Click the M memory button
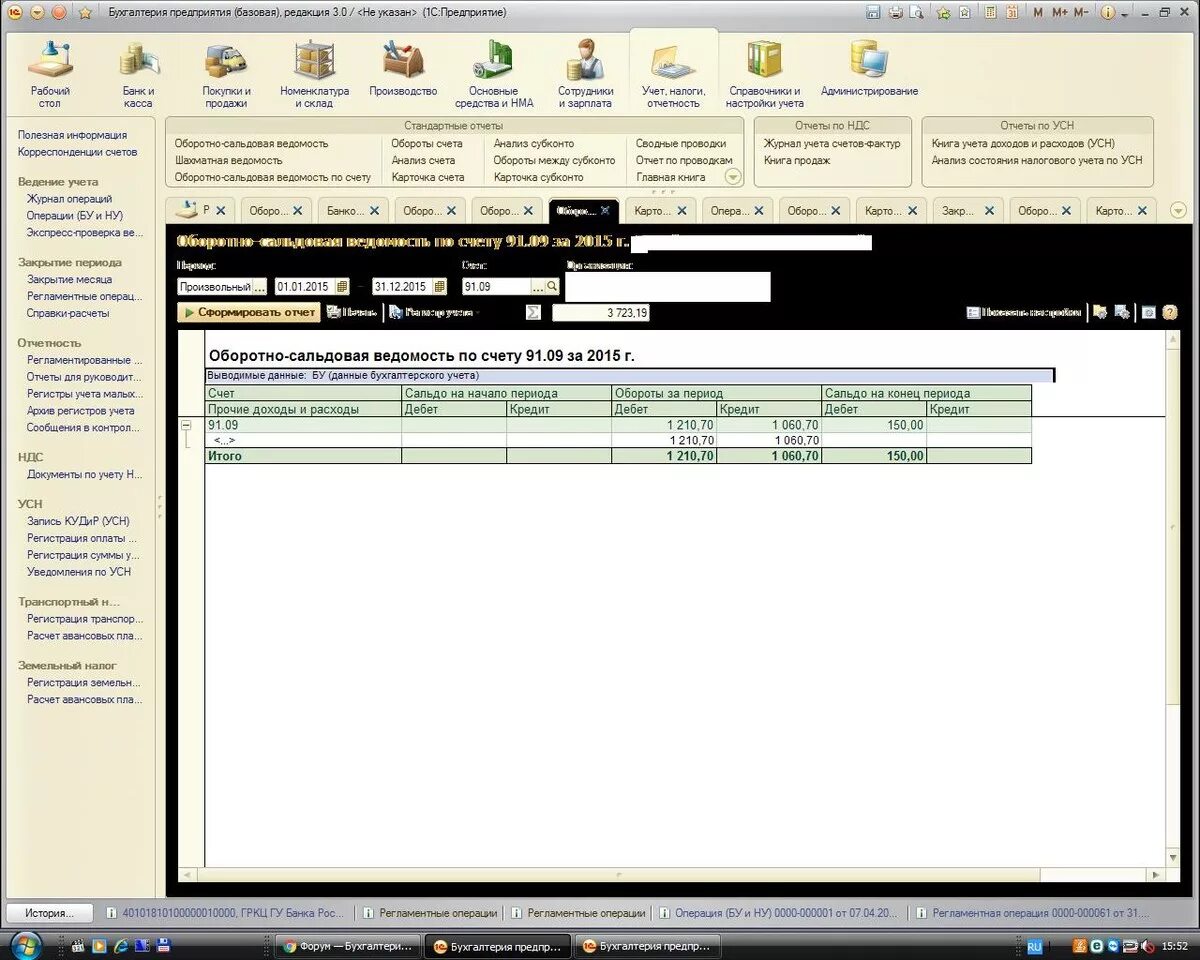 pyautogui.click(x=1038, y=12)
